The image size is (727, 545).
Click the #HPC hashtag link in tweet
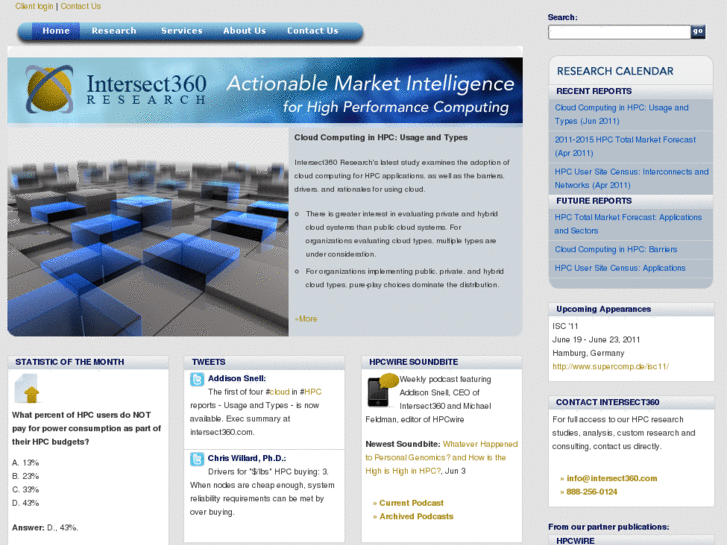(311, 392)
